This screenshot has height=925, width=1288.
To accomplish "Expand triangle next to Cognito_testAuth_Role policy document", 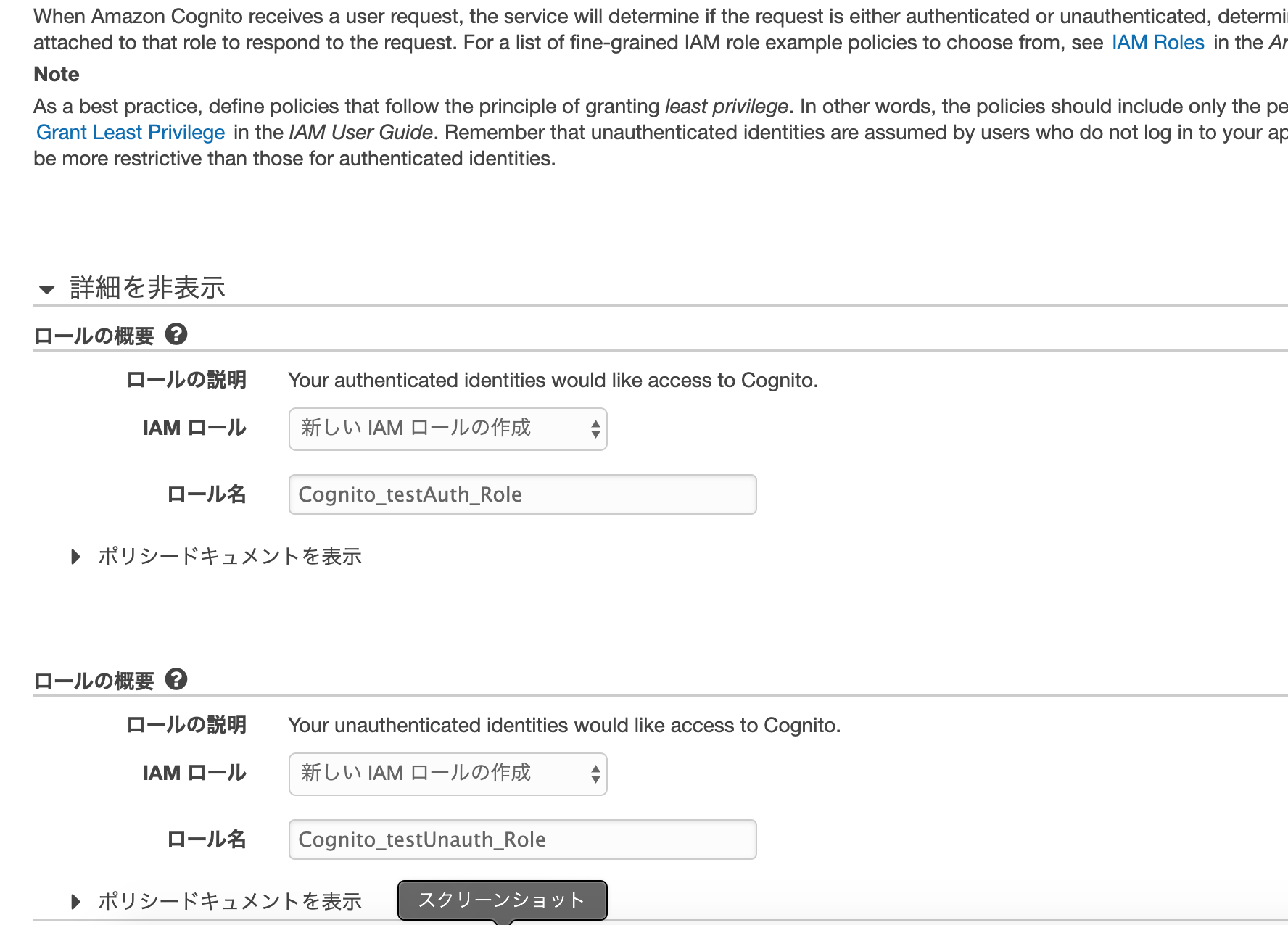I will pyautogui.click(x=75, y=557).
